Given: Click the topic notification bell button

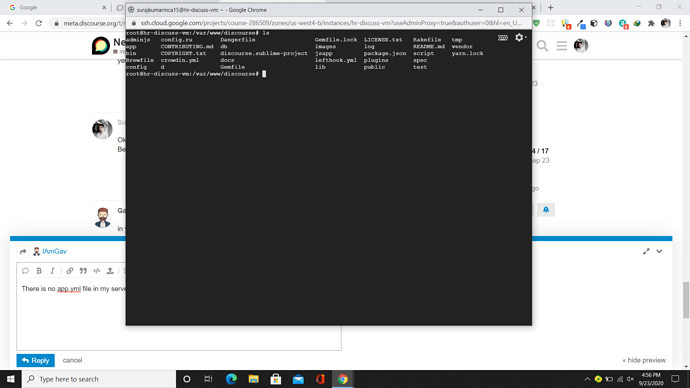Looking at the screenshot, I should [546, 210].
